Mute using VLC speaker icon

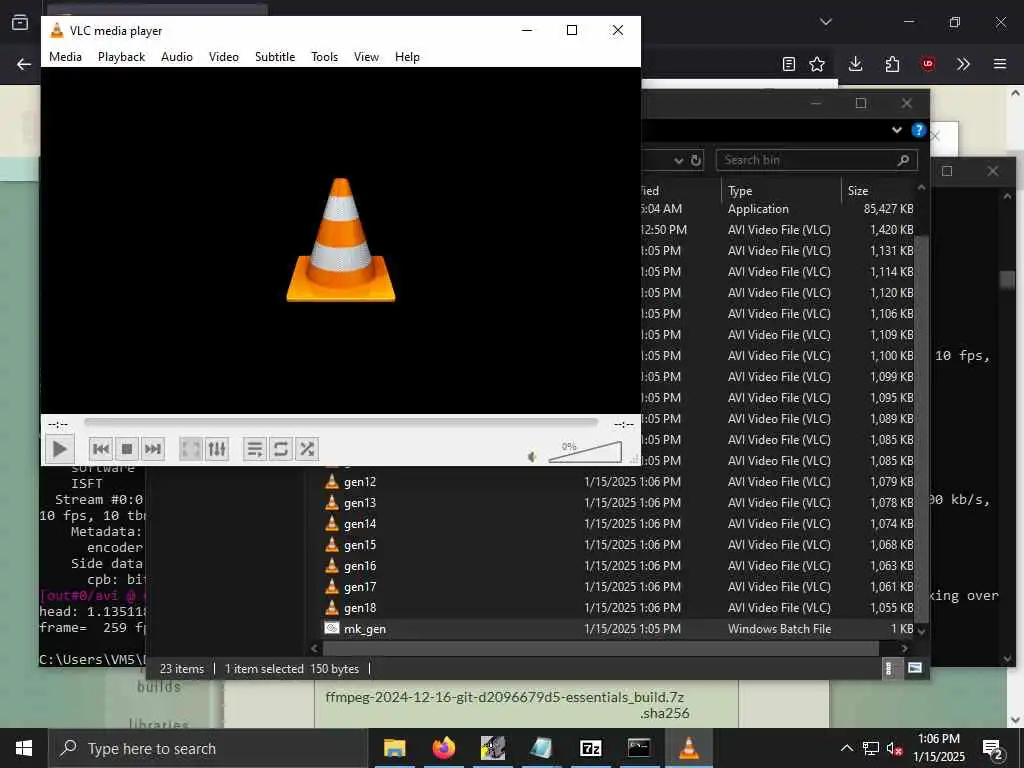pyautogui.click(x=532, y=456)
